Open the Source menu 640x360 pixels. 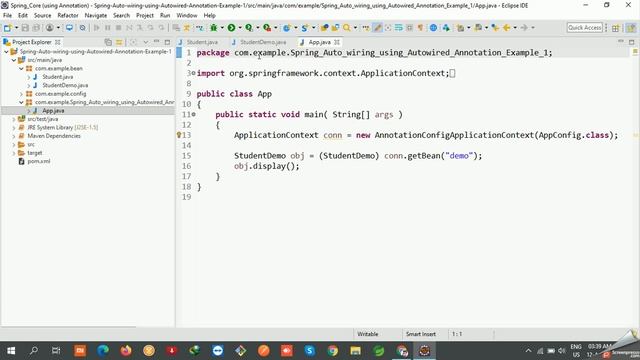pos(42,15)
